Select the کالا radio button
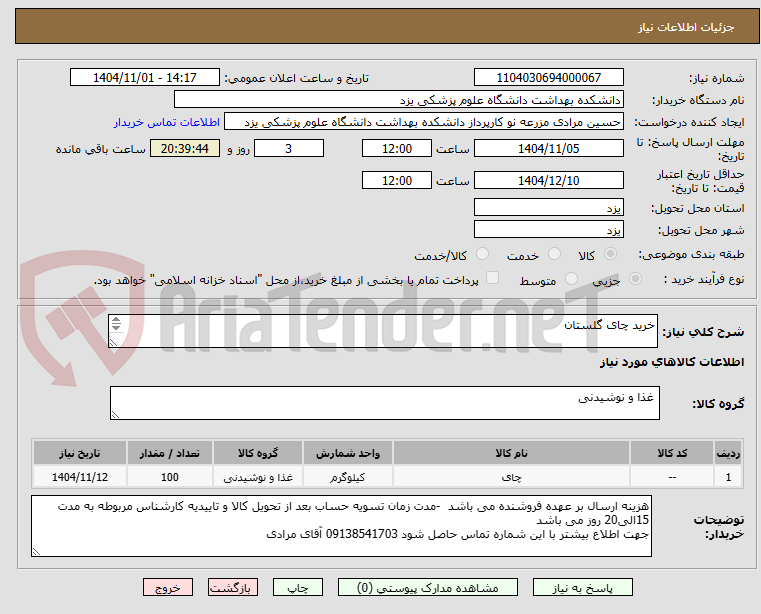This screenshot has height=614, width=761. [610, 253]
